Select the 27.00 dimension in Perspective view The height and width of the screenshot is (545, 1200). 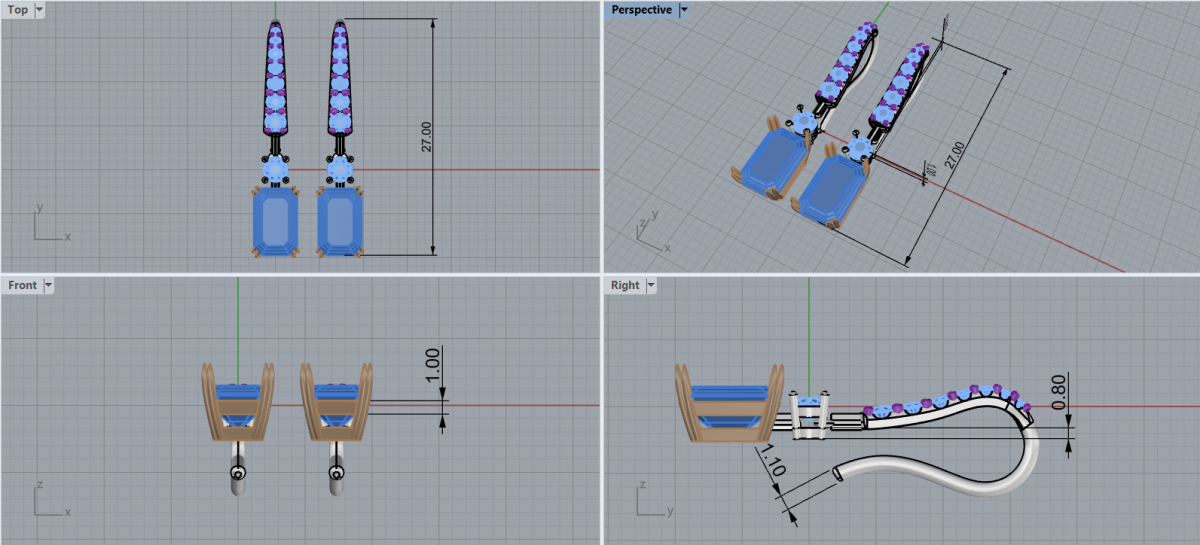pyautogui.click(x=955, y=157)
